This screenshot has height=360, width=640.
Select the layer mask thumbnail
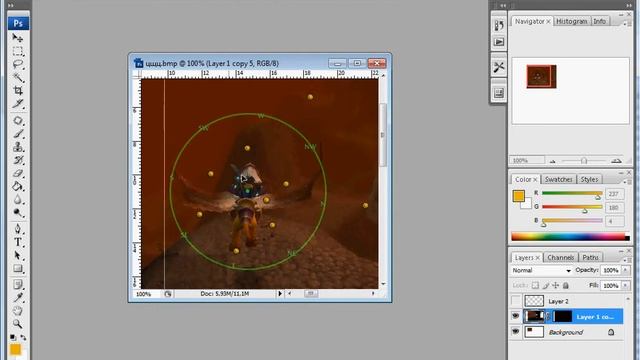click(562, 316)
